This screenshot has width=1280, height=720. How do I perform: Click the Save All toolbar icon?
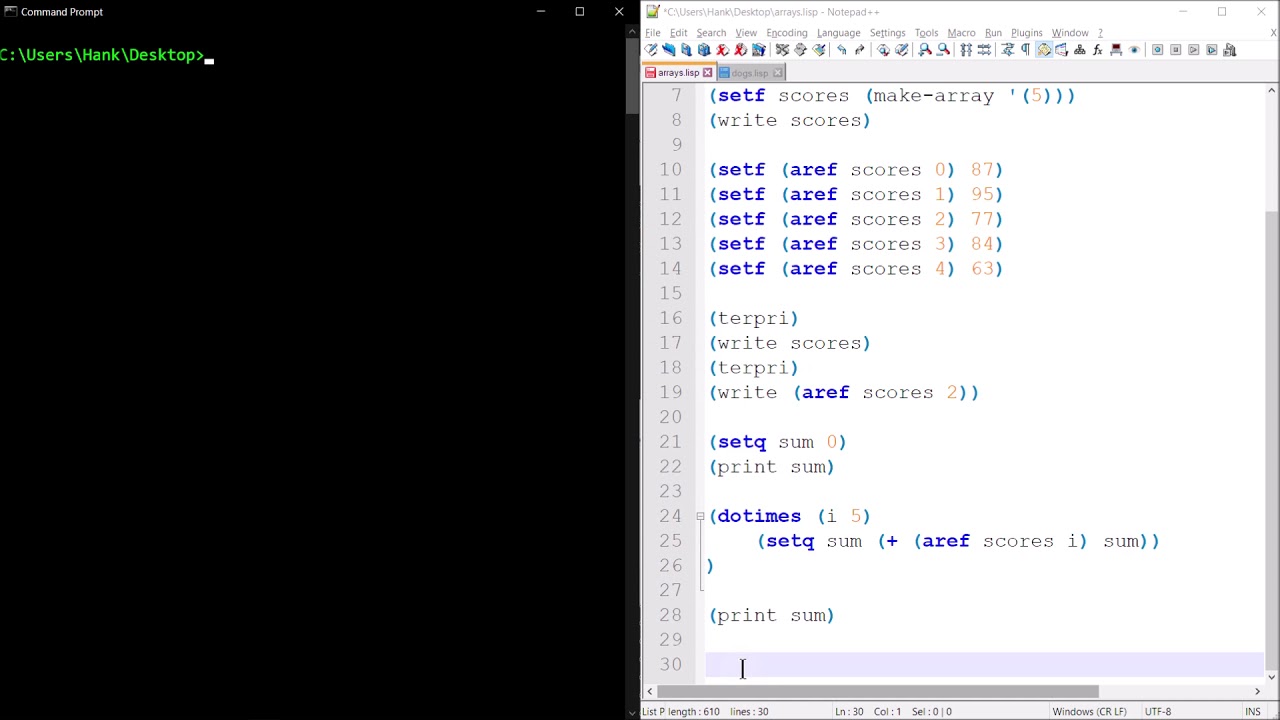click(704, 50)
